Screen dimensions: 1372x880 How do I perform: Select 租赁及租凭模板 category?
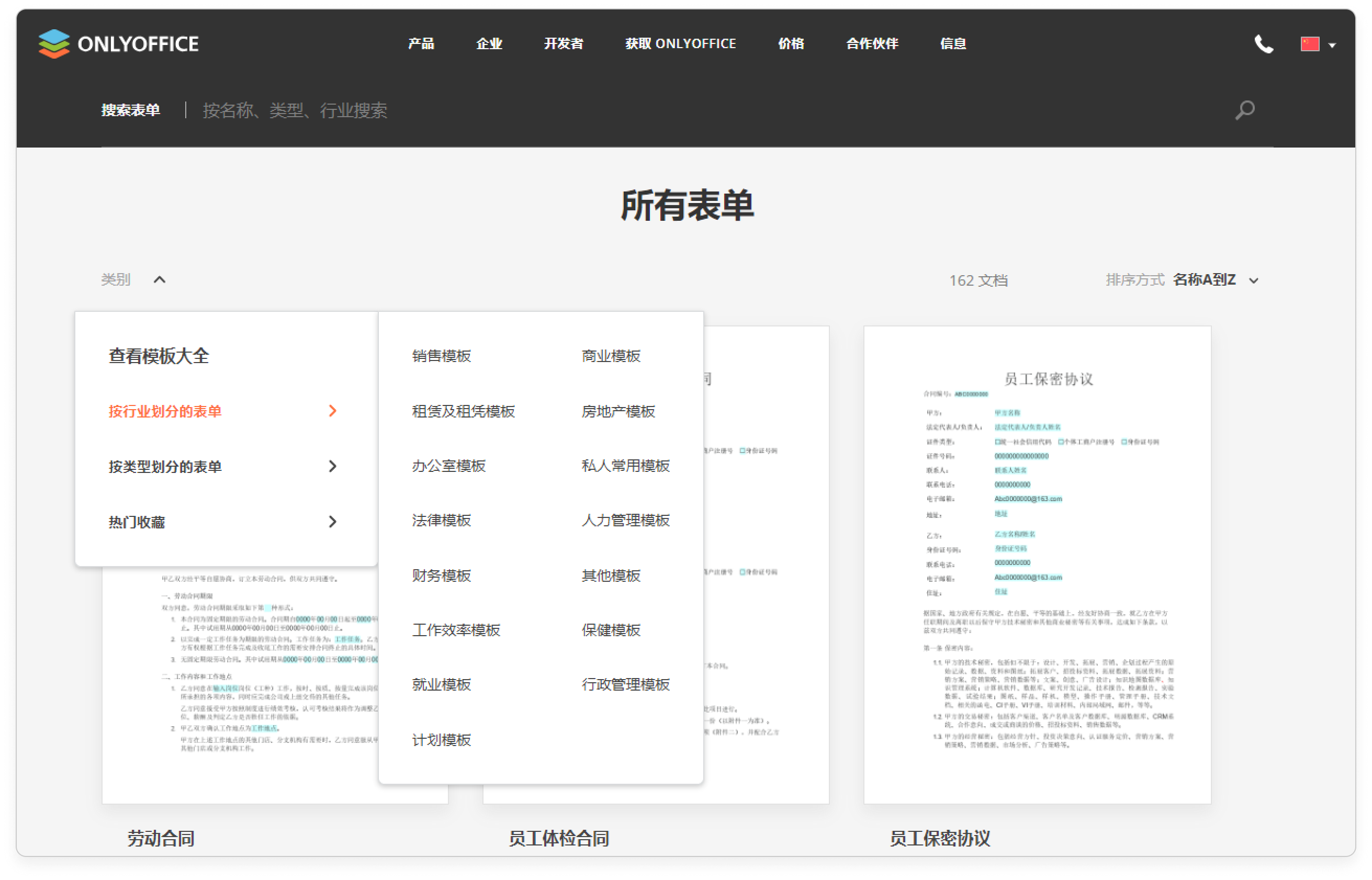pyautogui.click(x=464, y=411)
